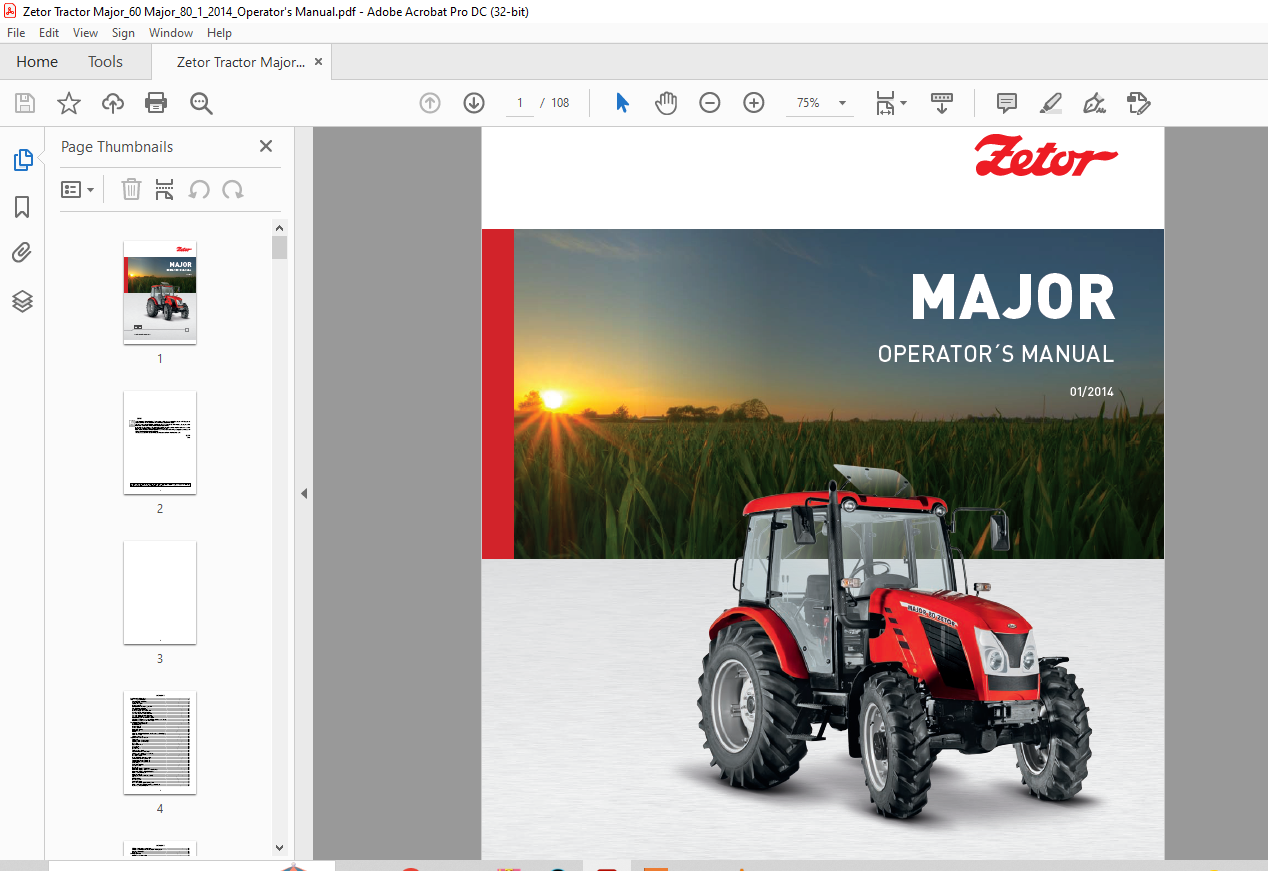Click the delete pages trash icon
Screen dimensions: 1268x871
click(131, 189)
